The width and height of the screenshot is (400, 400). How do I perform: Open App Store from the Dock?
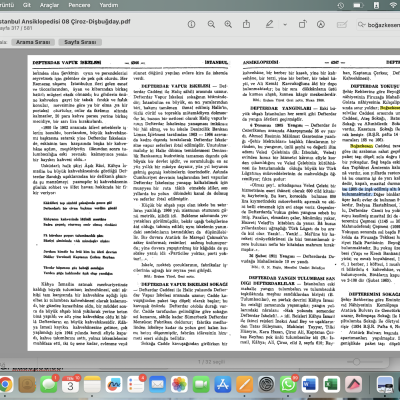(x=223, y=384)
